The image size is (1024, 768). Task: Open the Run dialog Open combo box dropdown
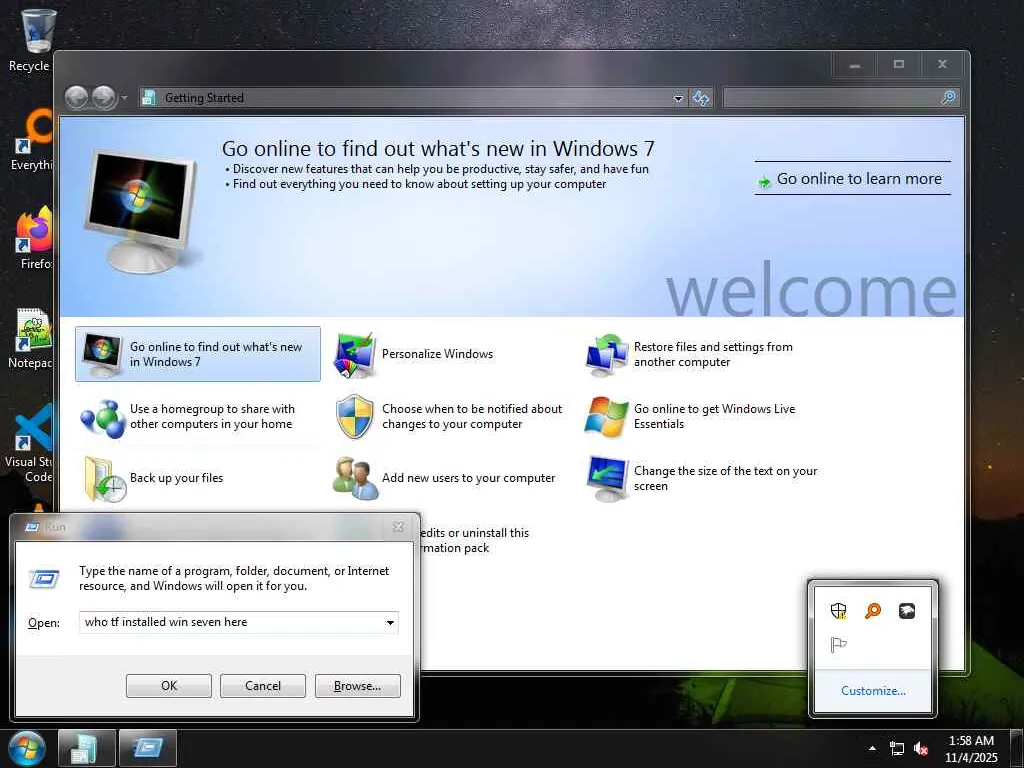coord(390,622)
